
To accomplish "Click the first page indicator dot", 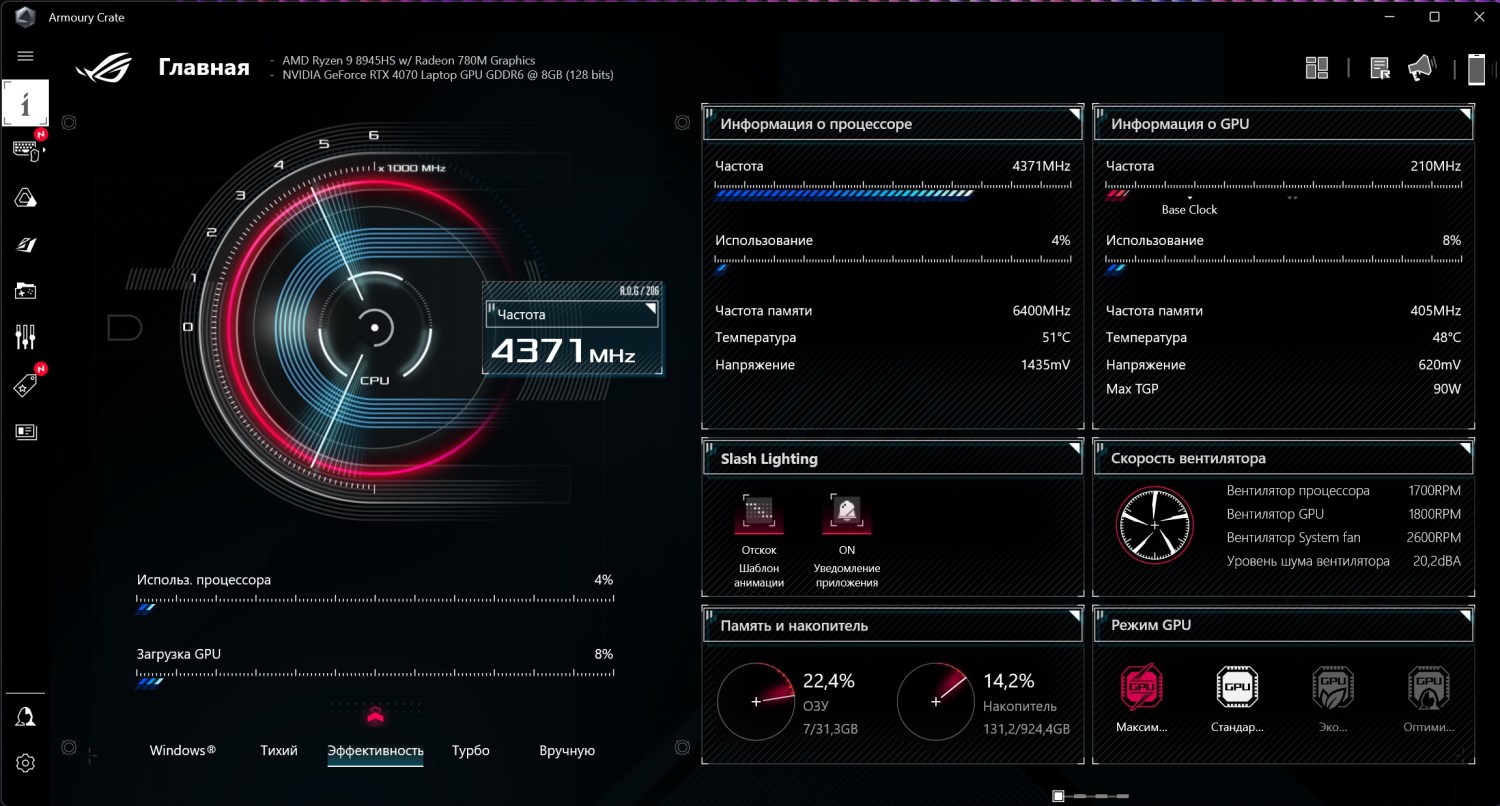I will [x=1058, y=796].
